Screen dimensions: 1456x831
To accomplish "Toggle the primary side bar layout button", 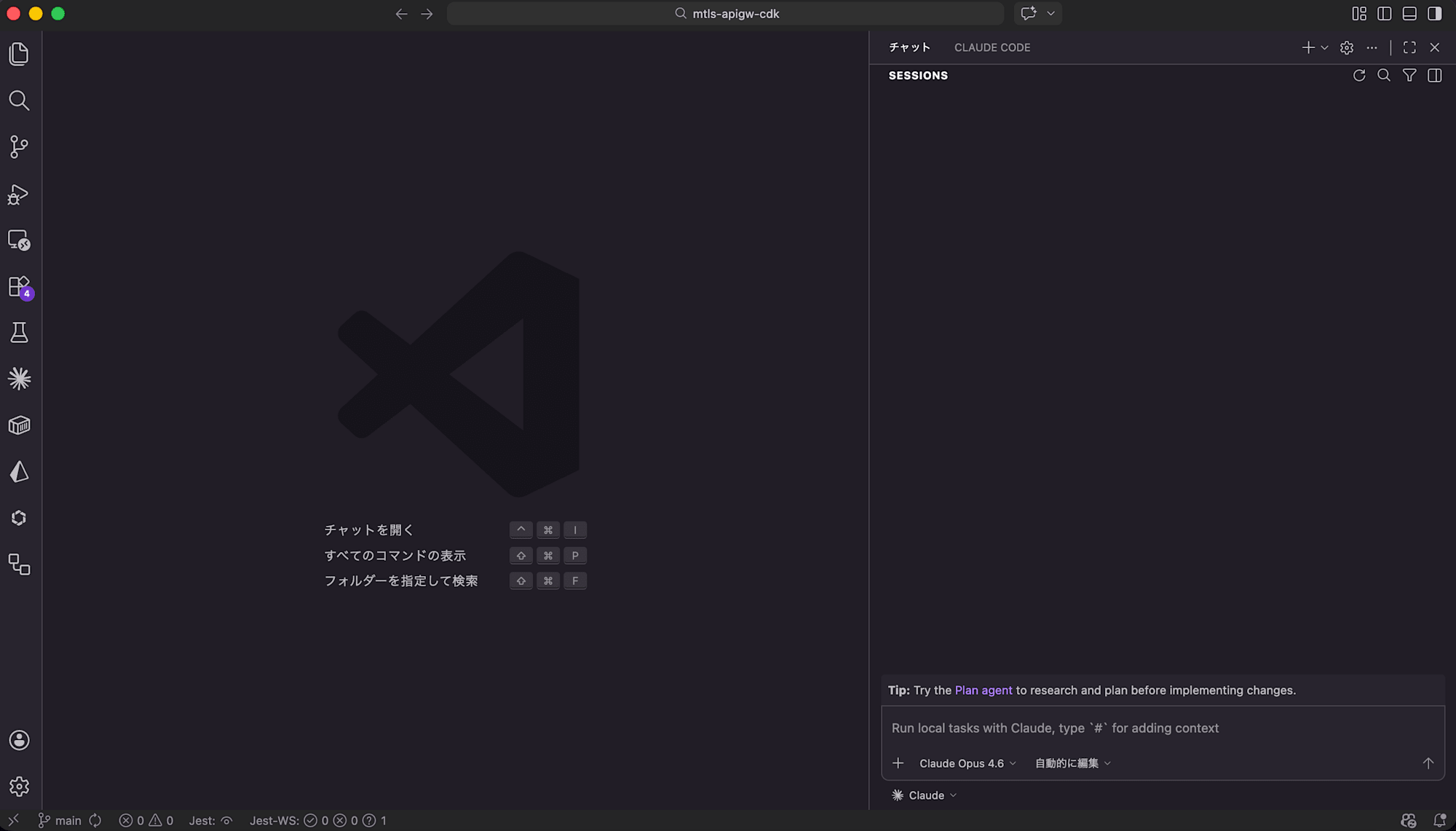I will [1384, 14].
